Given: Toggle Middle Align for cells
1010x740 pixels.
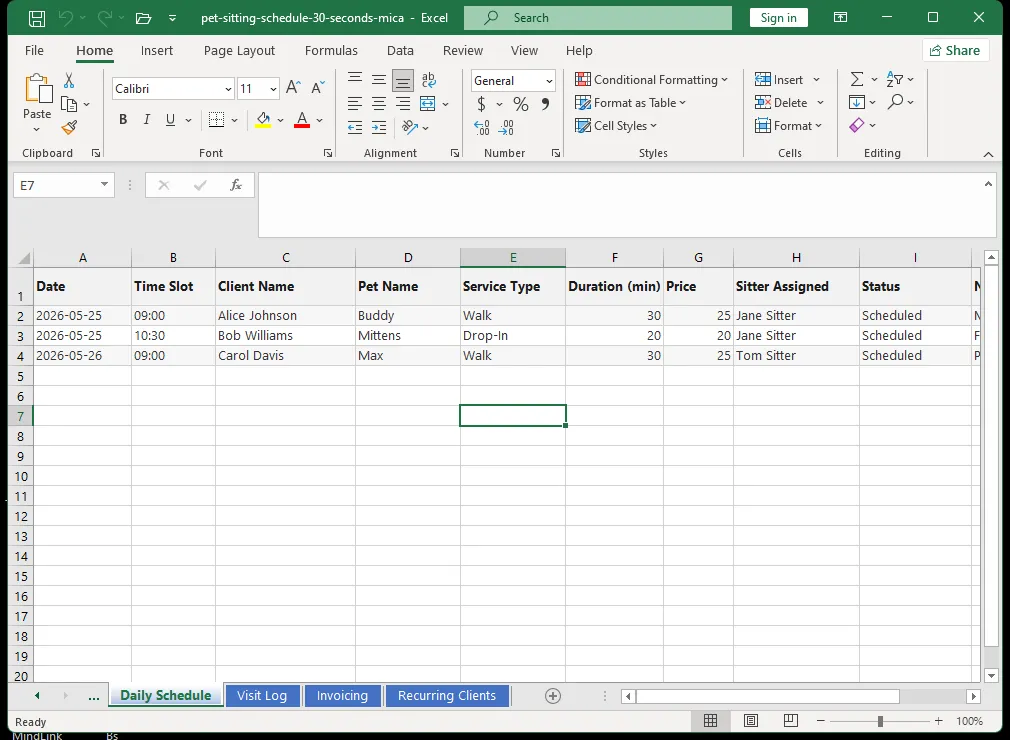Looking at the screenshot, I should tap(379, 80).
